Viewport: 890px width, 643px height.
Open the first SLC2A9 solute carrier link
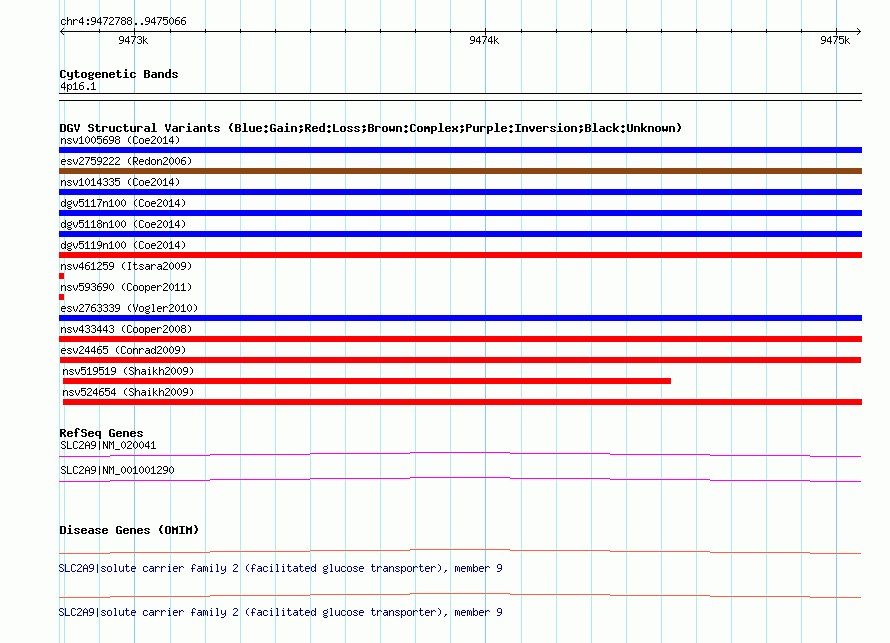[280, 568]
